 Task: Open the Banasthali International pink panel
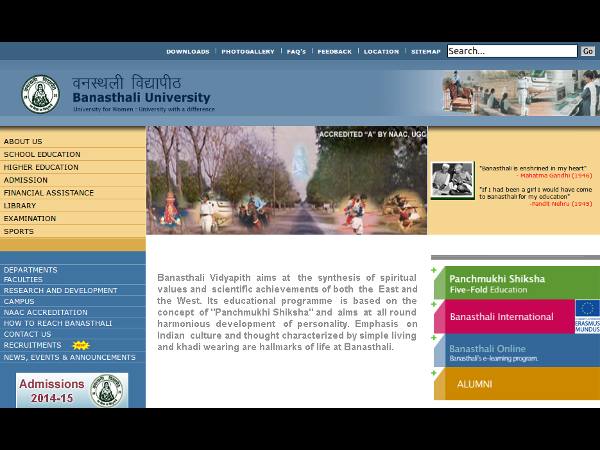[x=502, y=317]
